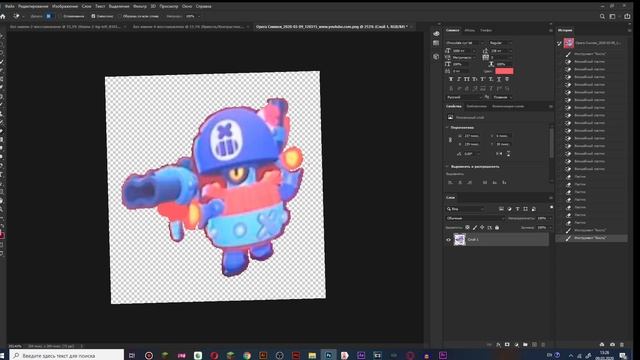Hide Слой 1 with the eye icon
Screen dimensions: 640x360
[x=448, y=240]
